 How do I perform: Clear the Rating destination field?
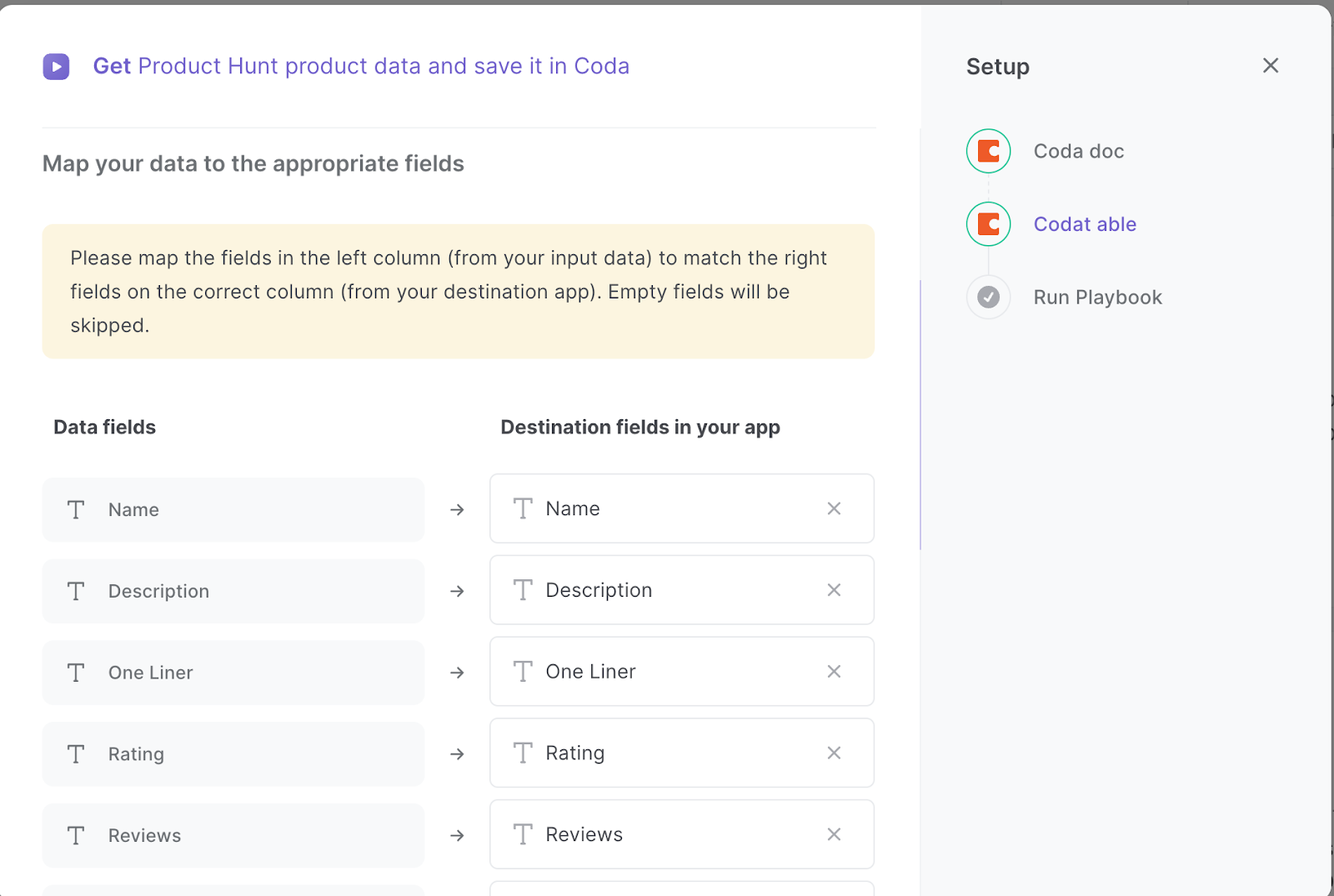point(834,753)
